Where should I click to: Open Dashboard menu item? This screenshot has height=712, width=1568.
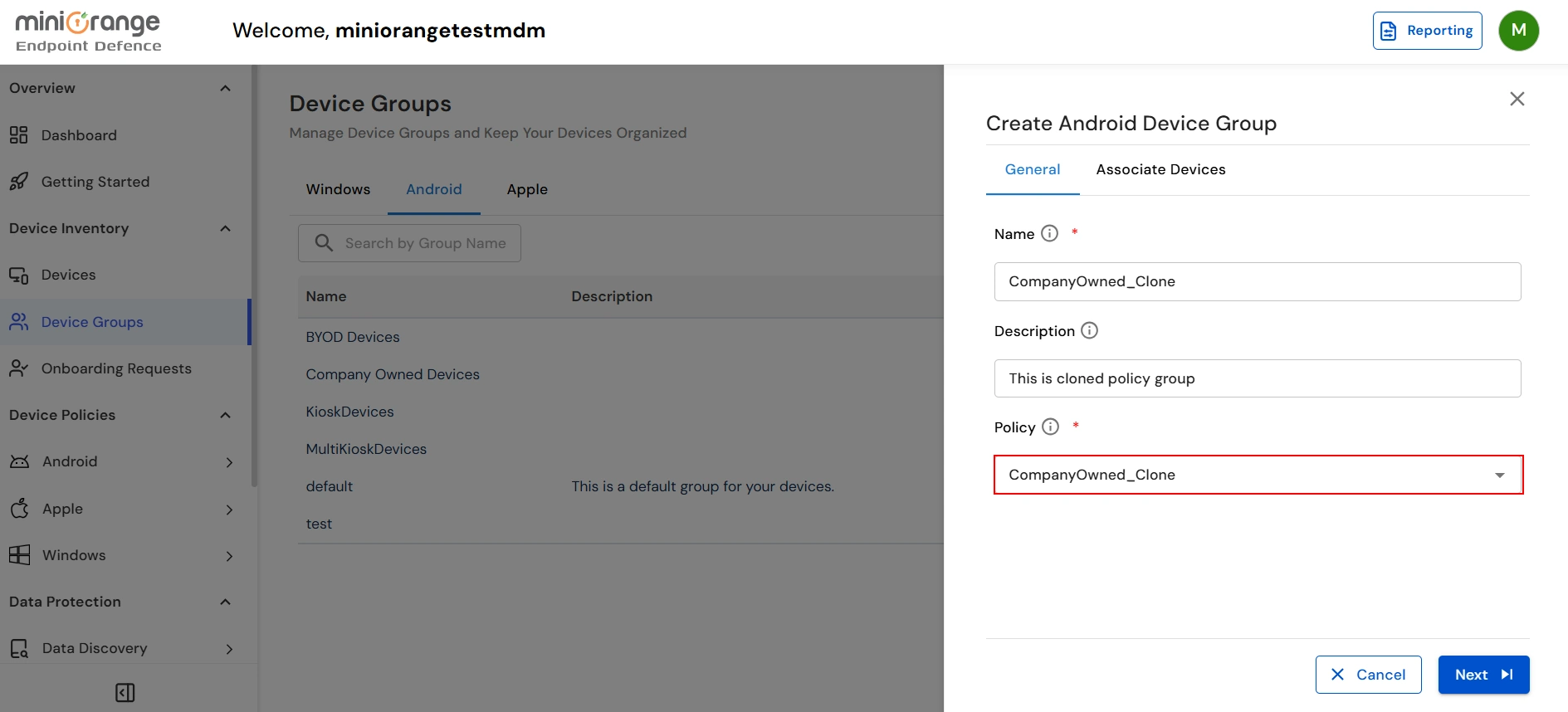point(124,135)
